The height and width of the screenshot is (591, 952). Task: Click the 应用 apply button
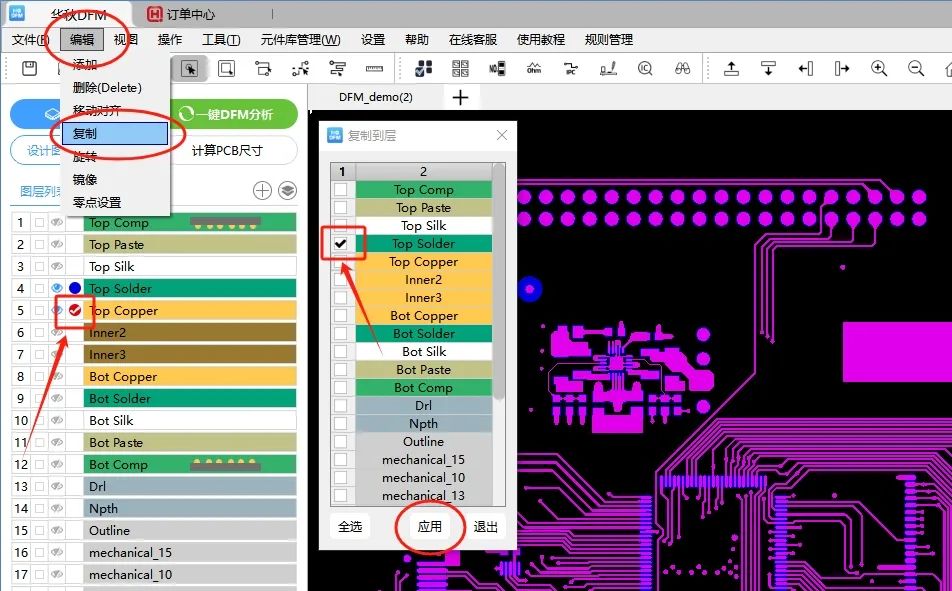click(x=430, y=527)
